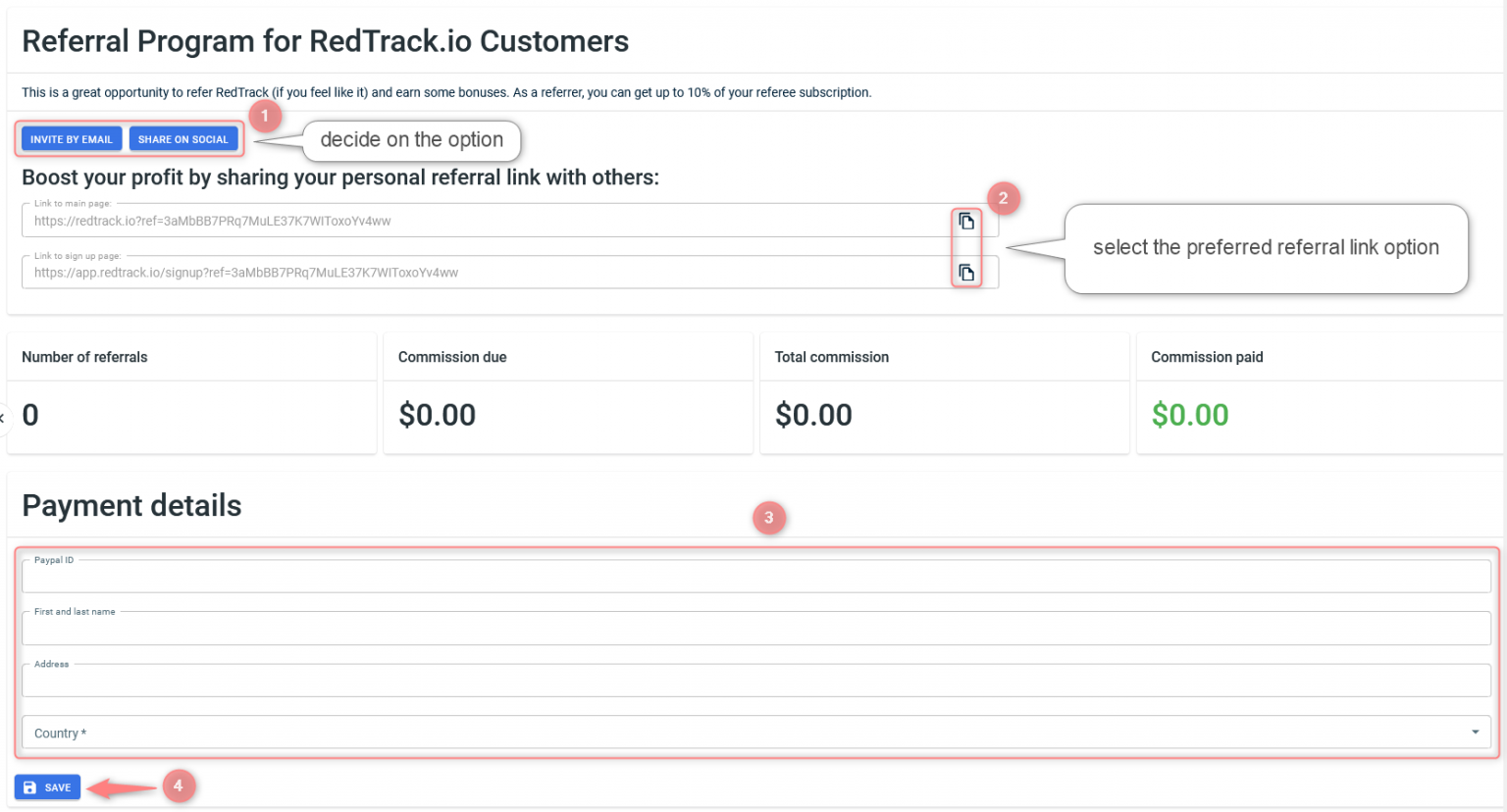Copy the sign up page referral link
The height and width of the screenshot is (812, 1507).
pyautogui.click(x=966, y=272)
